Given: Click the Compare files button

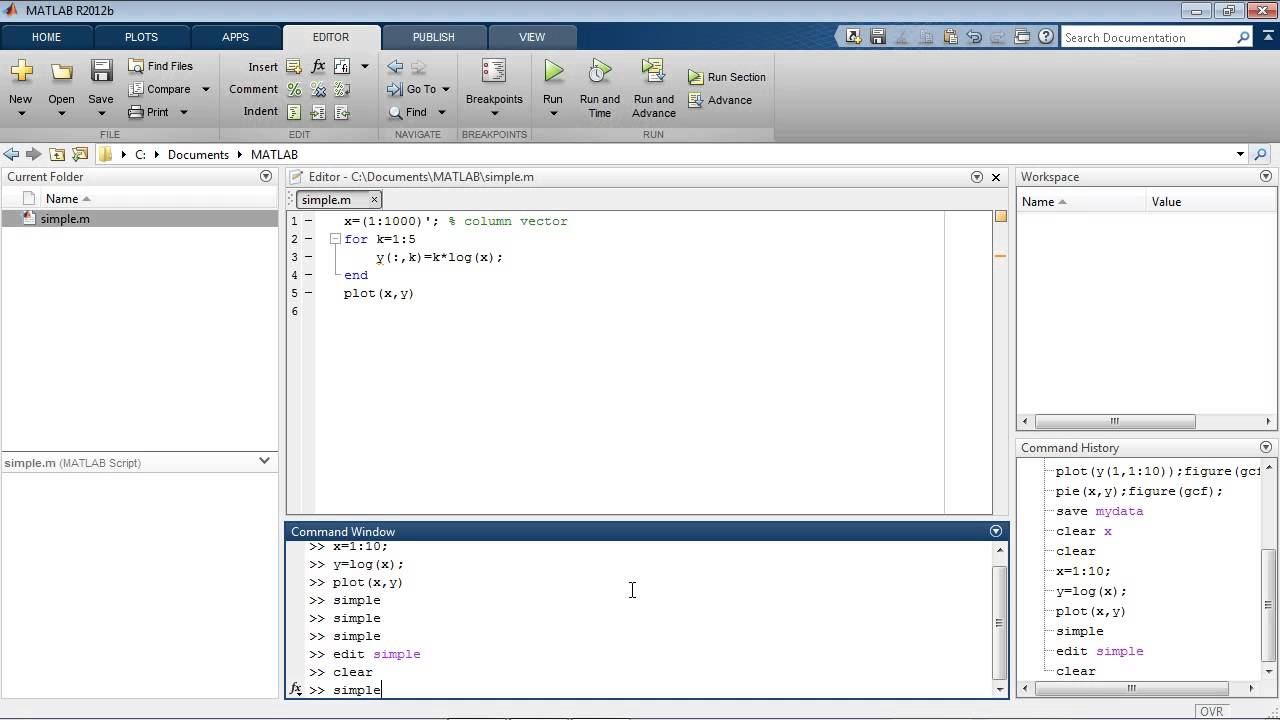Looking at the screenshot, I should pyautogui.click(x=160, y=89).
